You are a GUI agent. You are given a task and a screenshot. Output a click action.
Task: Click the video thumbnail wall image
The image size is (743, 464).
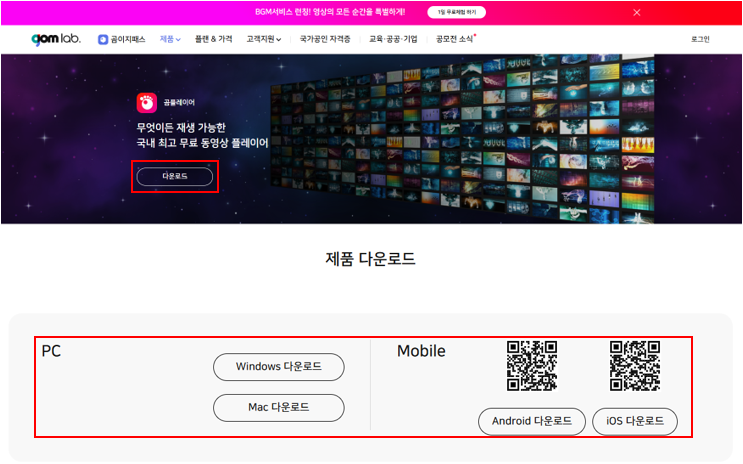coord(462,138)
